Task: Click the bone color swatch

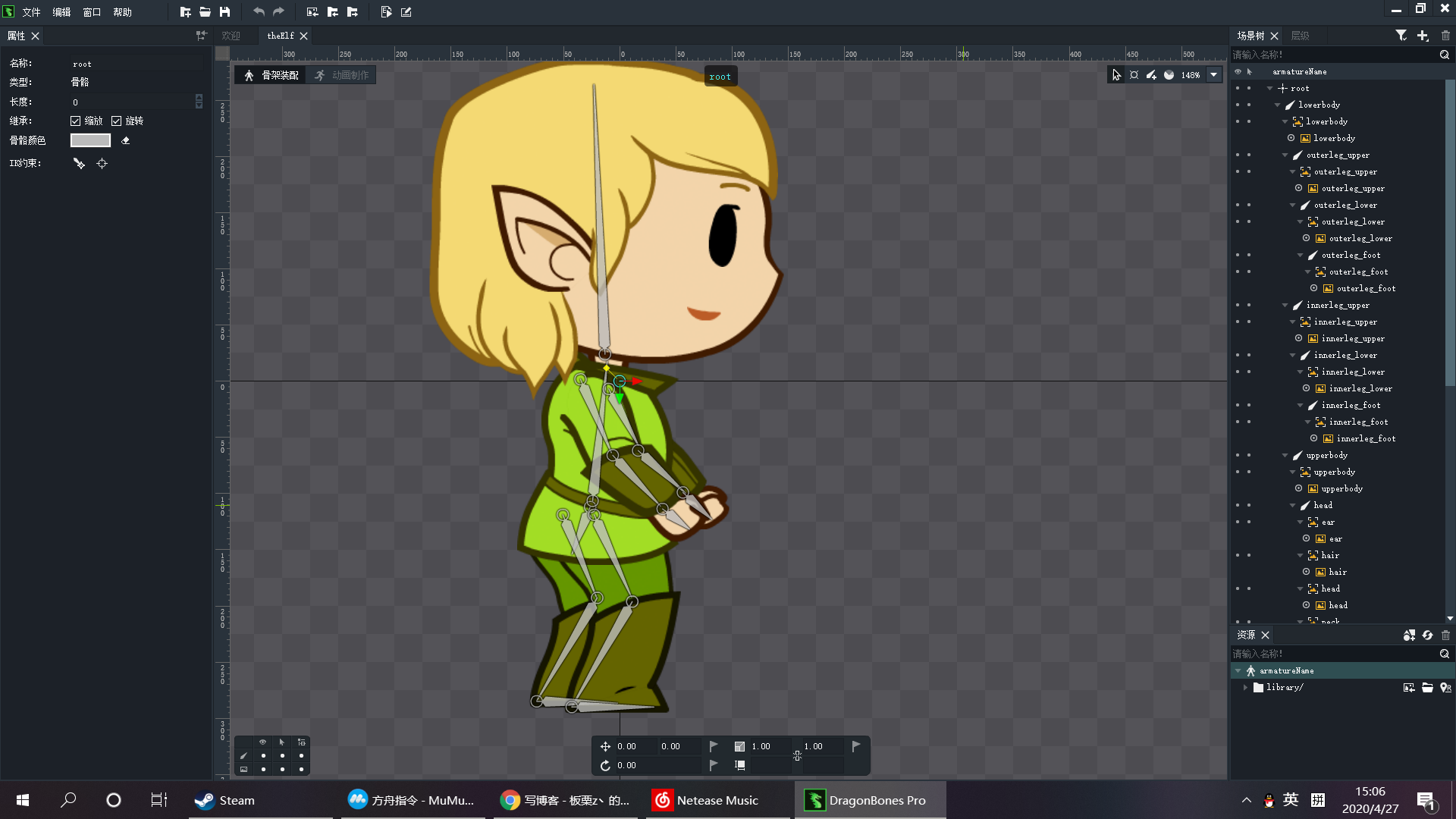Action: pos(90,140)
